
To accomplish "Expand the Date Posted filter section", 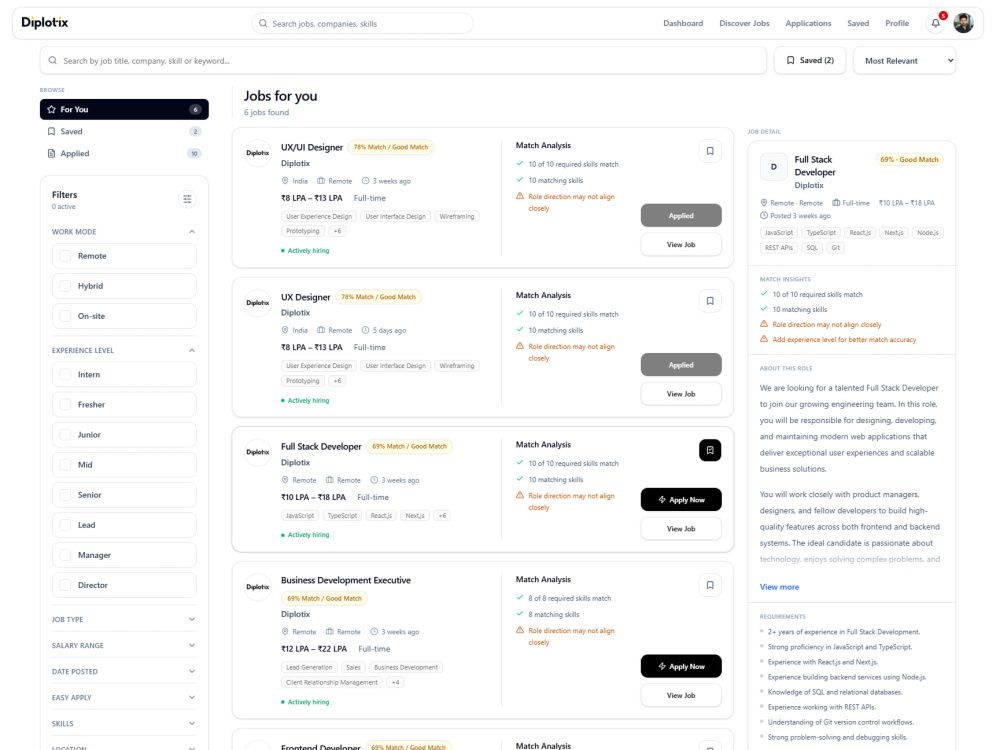I will 124,672.
